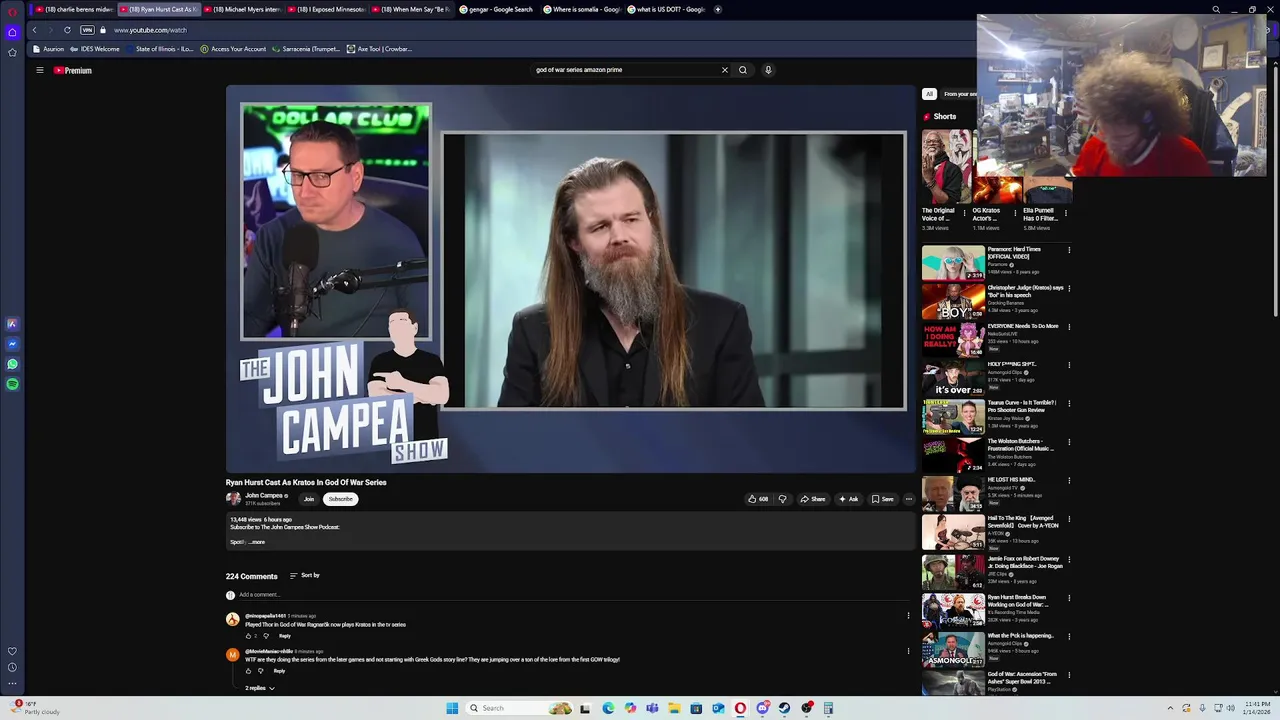Dislike the MovieManiac comment

point(261,671)
